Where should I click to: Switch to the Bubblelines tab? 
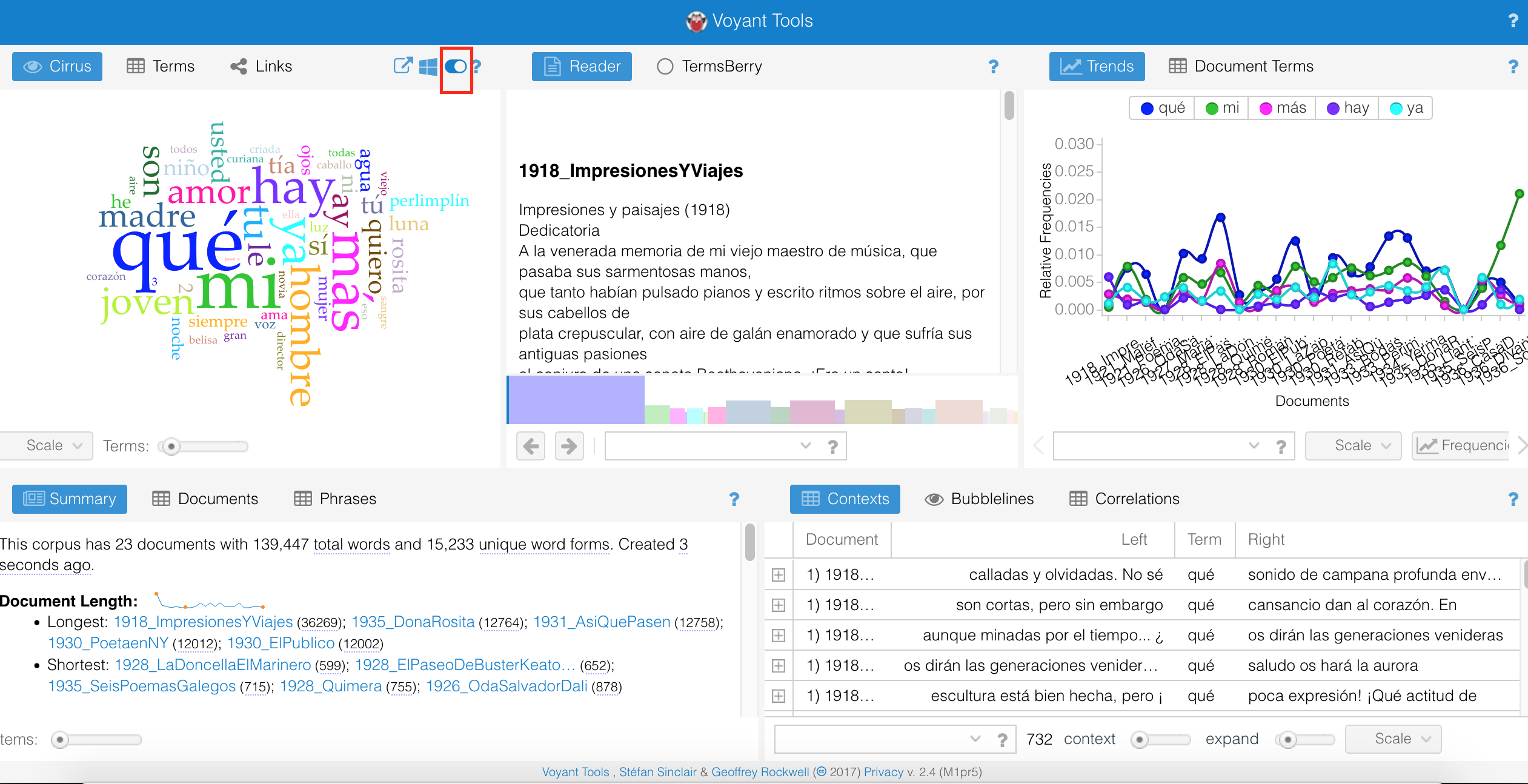click(x=979, y=499)
